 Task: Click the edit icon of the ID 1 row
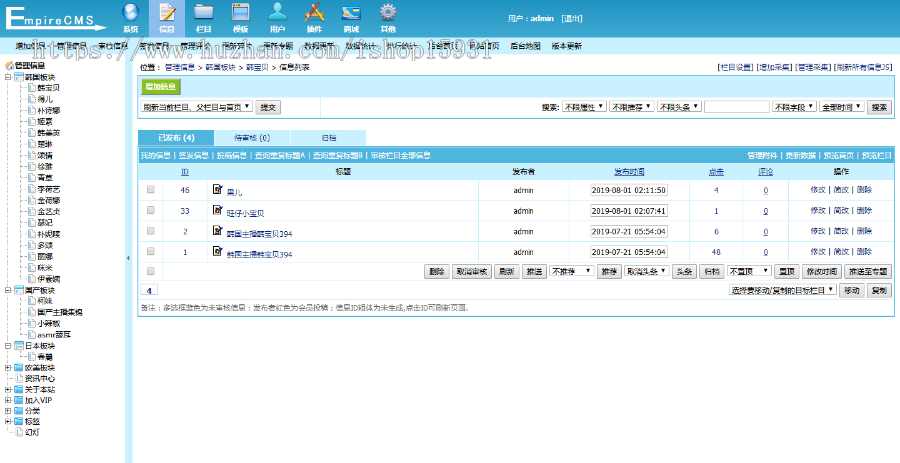coord(217,251)
